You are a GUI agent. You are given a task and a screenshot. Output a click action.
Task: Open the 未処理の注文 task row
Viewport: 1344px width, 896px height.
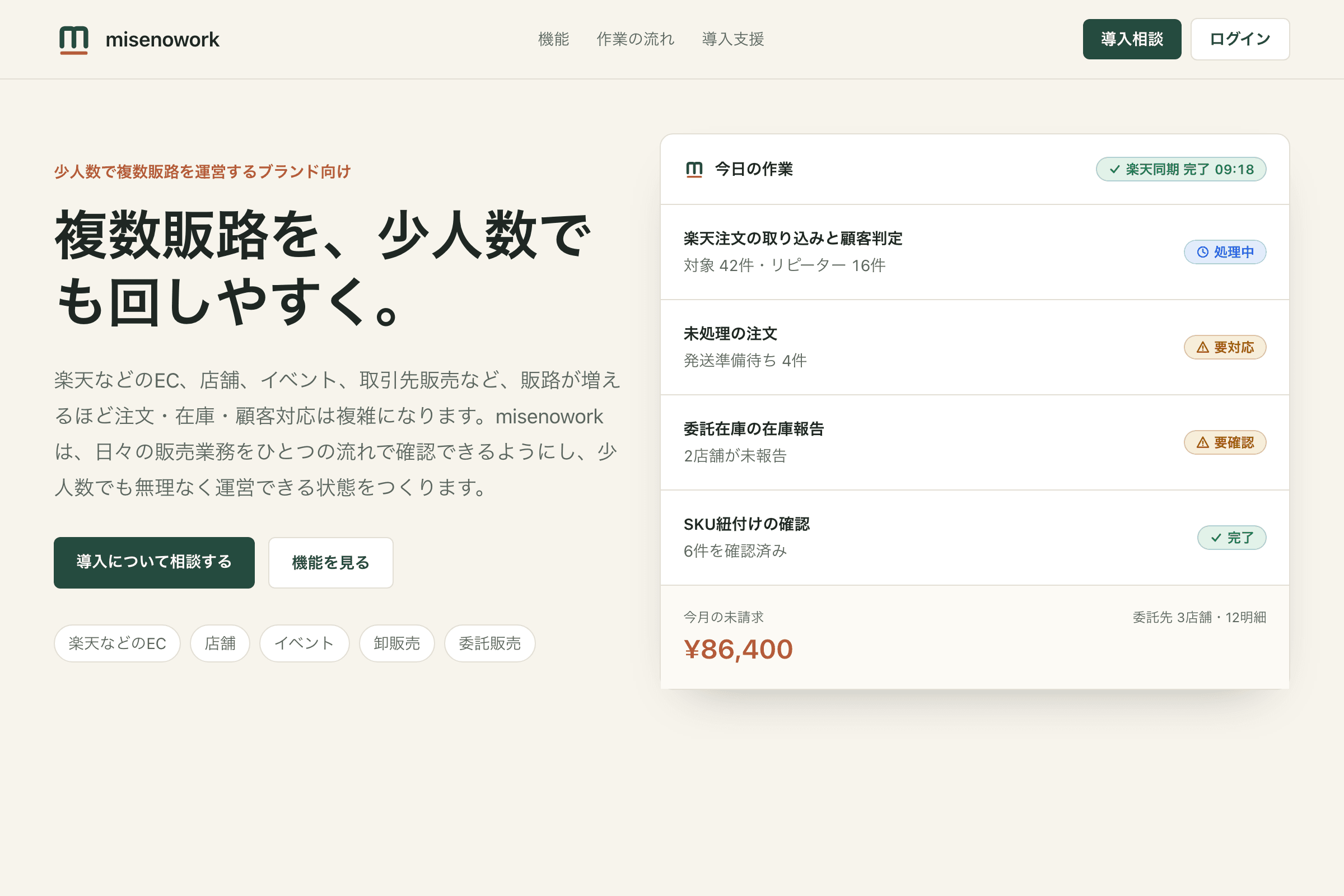coord(974,347)
